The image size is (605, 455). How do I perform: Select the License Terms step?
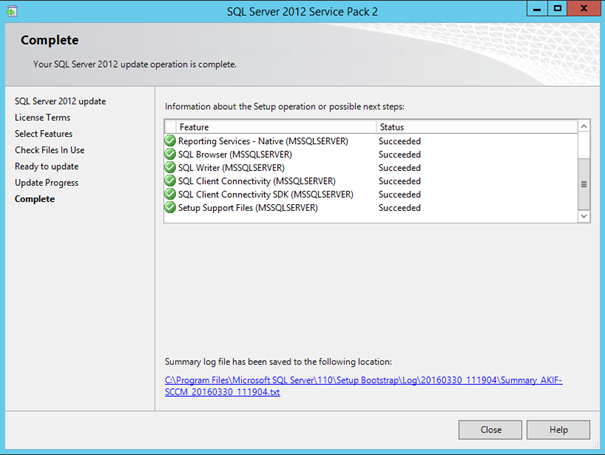42,117
